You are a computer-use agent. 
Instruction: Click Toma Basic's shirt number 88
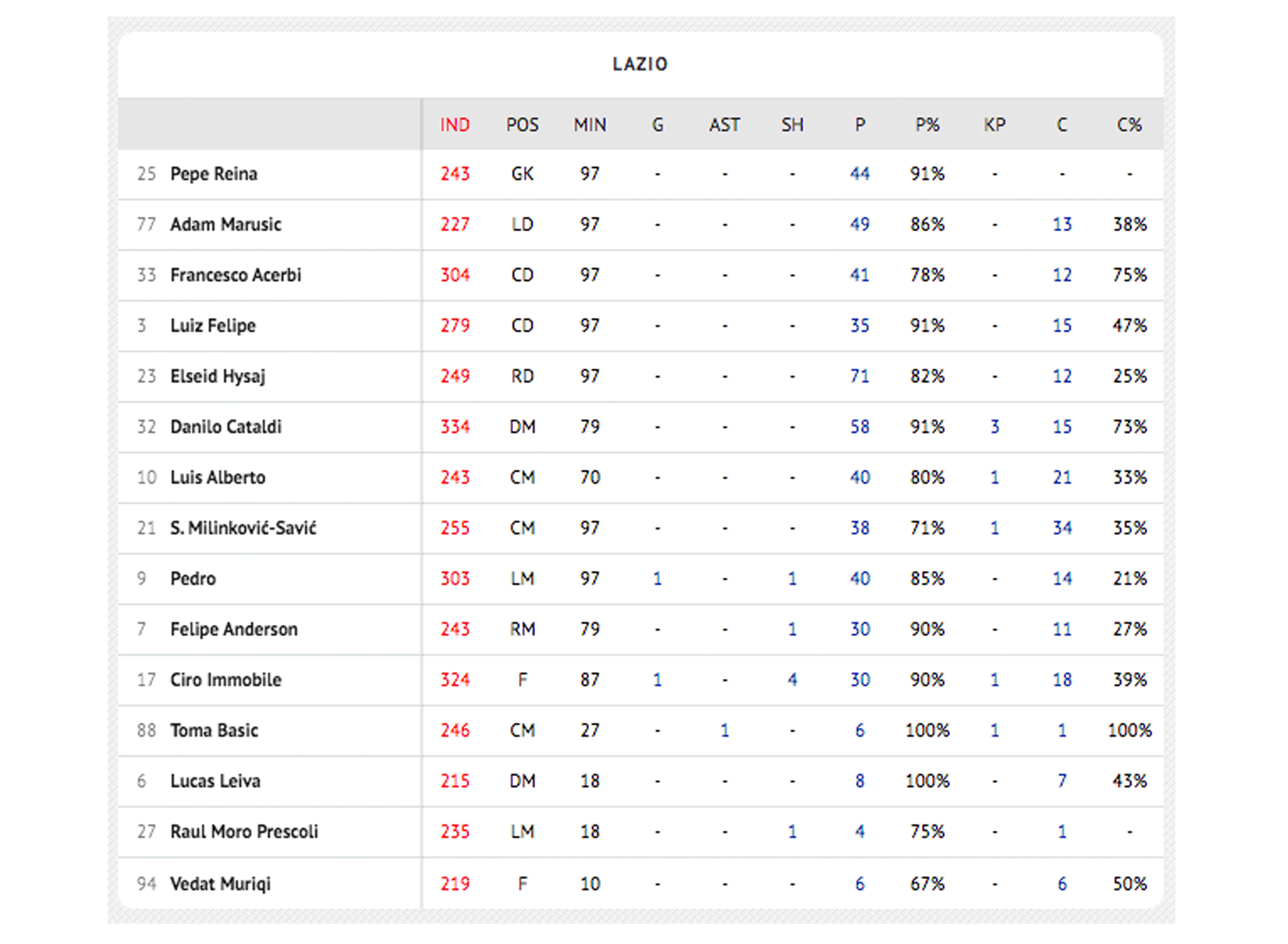tap(146, 730)
